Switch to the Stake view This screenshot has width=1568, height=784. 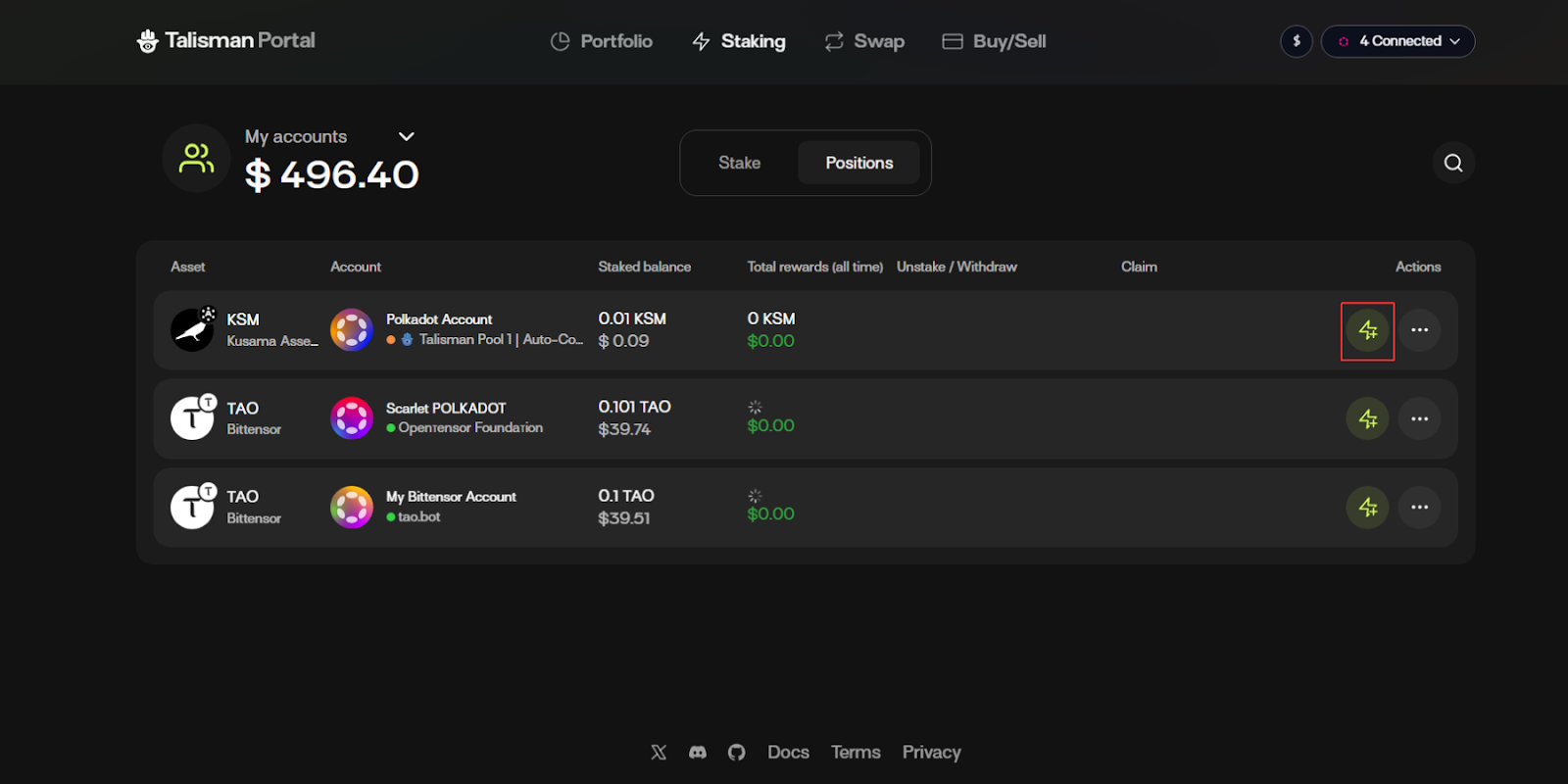coord(739,163)
